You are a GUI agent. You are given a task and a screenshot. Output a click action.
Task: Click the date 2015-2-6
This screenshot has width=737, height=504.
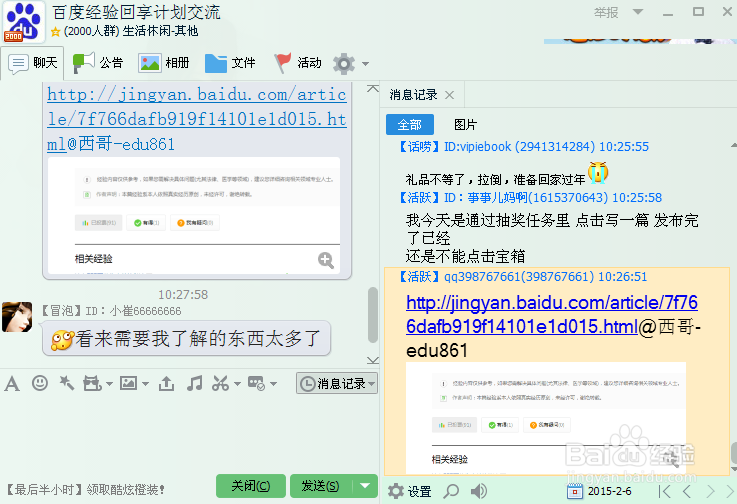click(x=609, y=492)
